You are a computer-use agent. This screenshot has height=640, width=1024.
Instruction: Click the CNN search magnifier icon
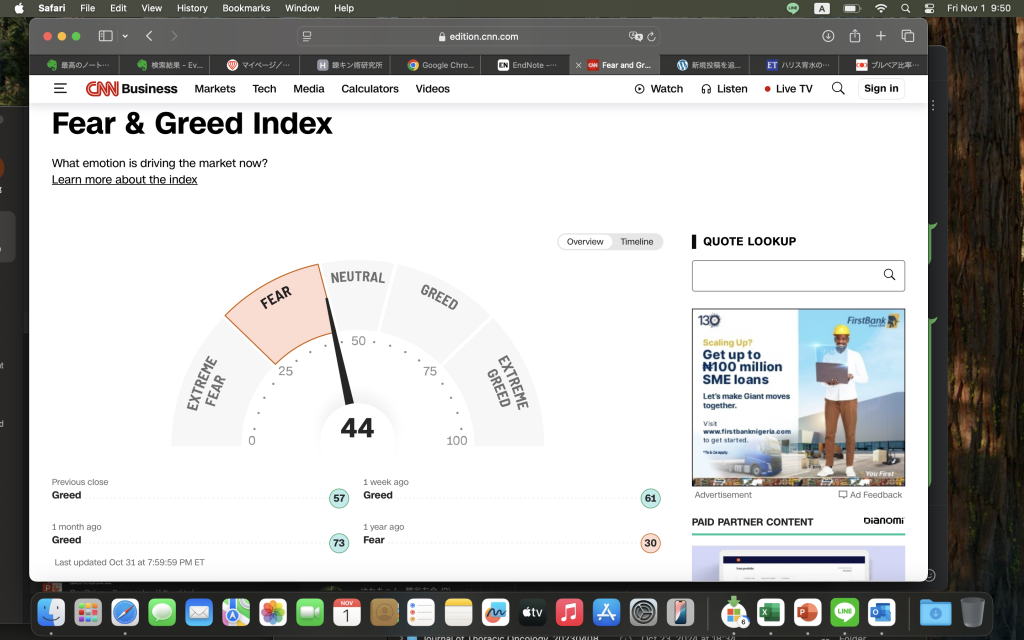pyautogui.click(x=838, y=88)
